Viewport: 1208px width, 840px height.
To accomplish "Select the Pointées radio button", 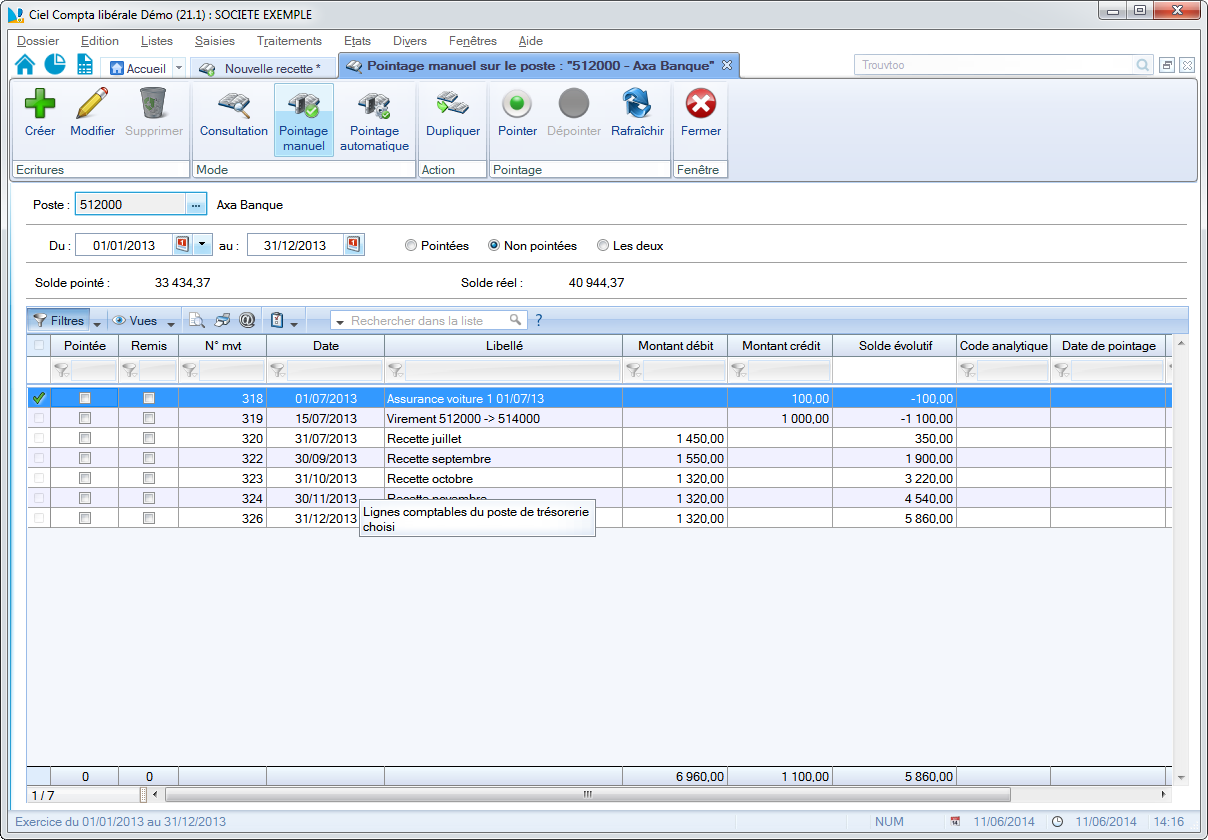I will pos(411,246).
